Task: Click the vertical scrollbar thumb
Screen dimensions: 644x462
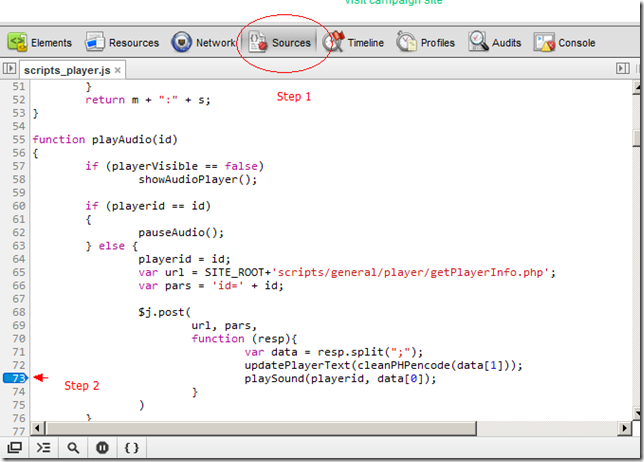Action: coord(637,138)
